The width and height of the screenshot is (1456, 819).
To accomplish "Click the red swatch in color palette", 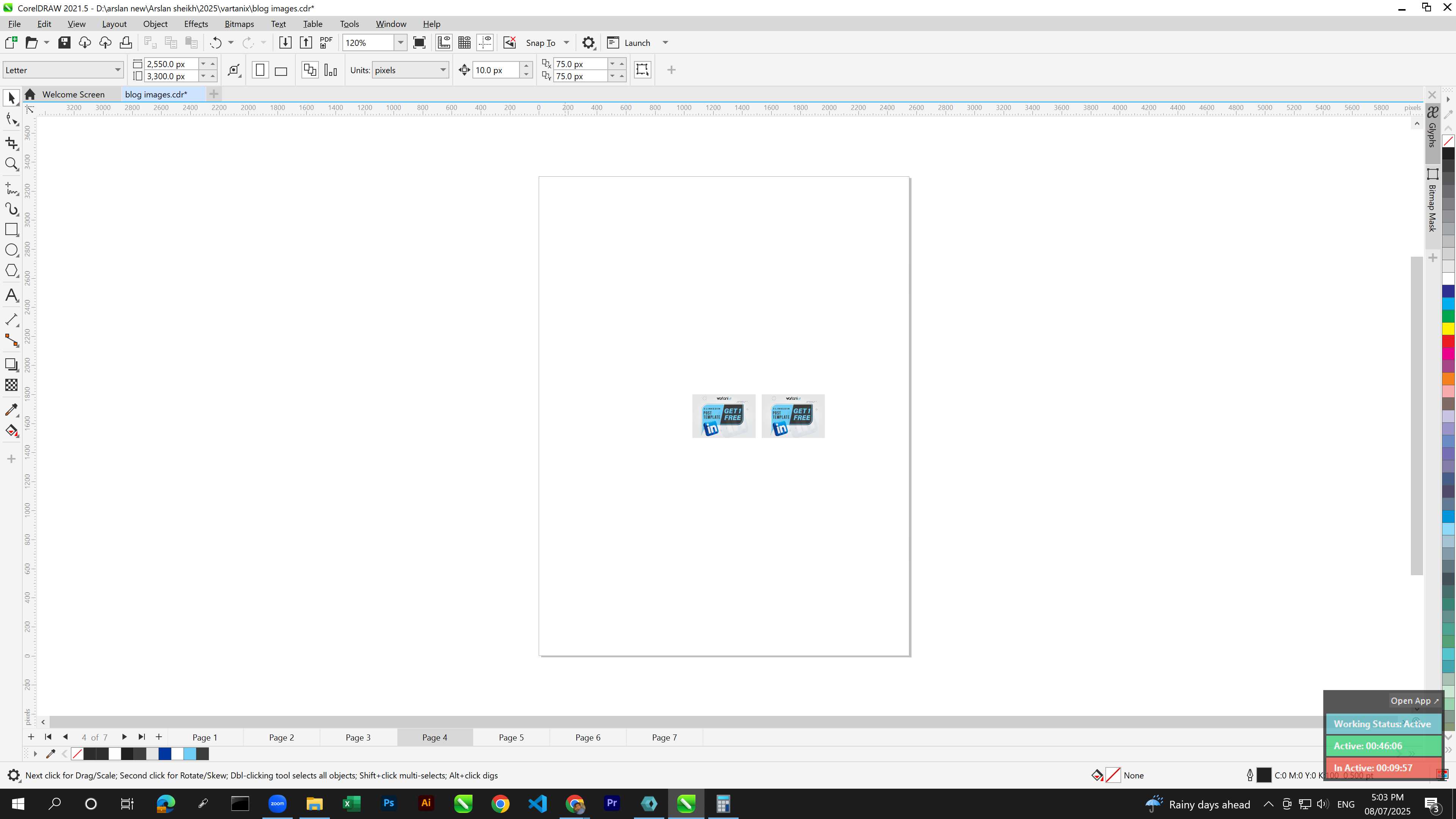I will (1448, 341).
